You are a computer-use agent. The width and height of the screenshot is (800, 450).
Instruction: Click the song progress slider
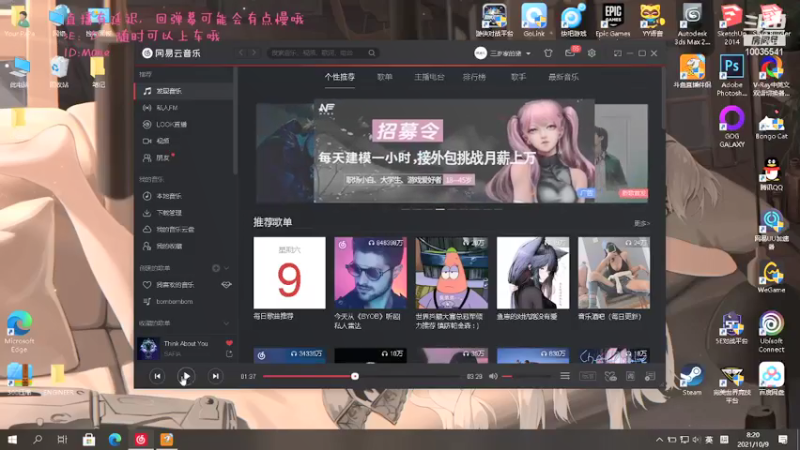point(362,377)
